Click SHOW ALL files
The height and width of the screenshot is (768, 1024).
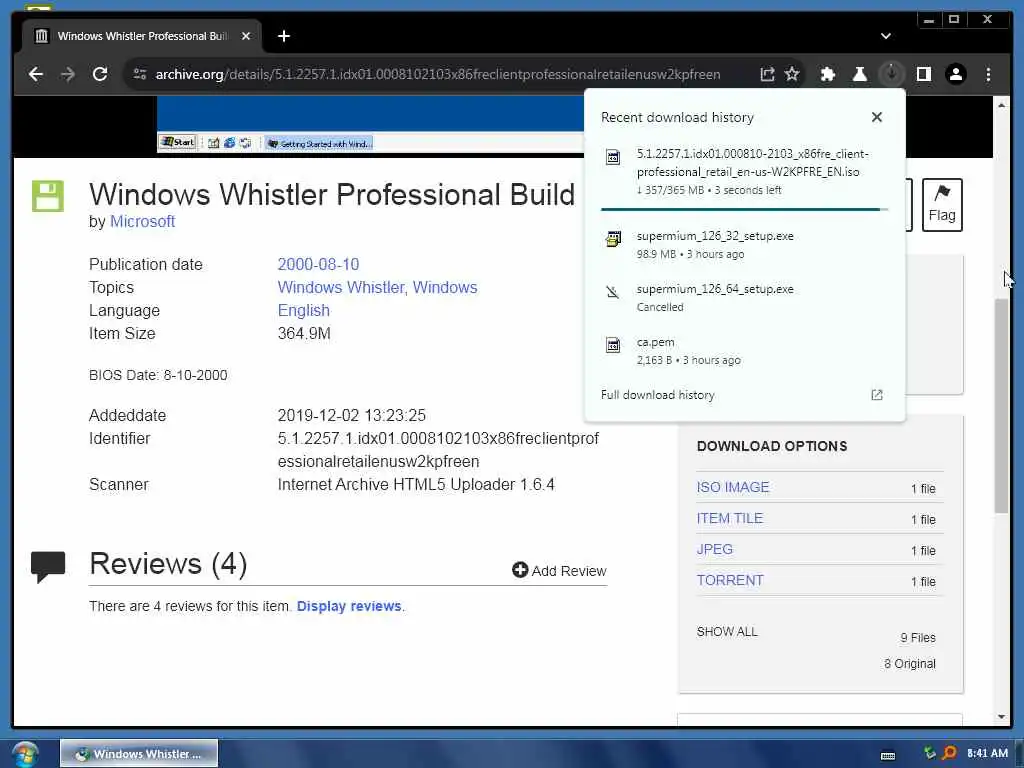tap(727, 632)
